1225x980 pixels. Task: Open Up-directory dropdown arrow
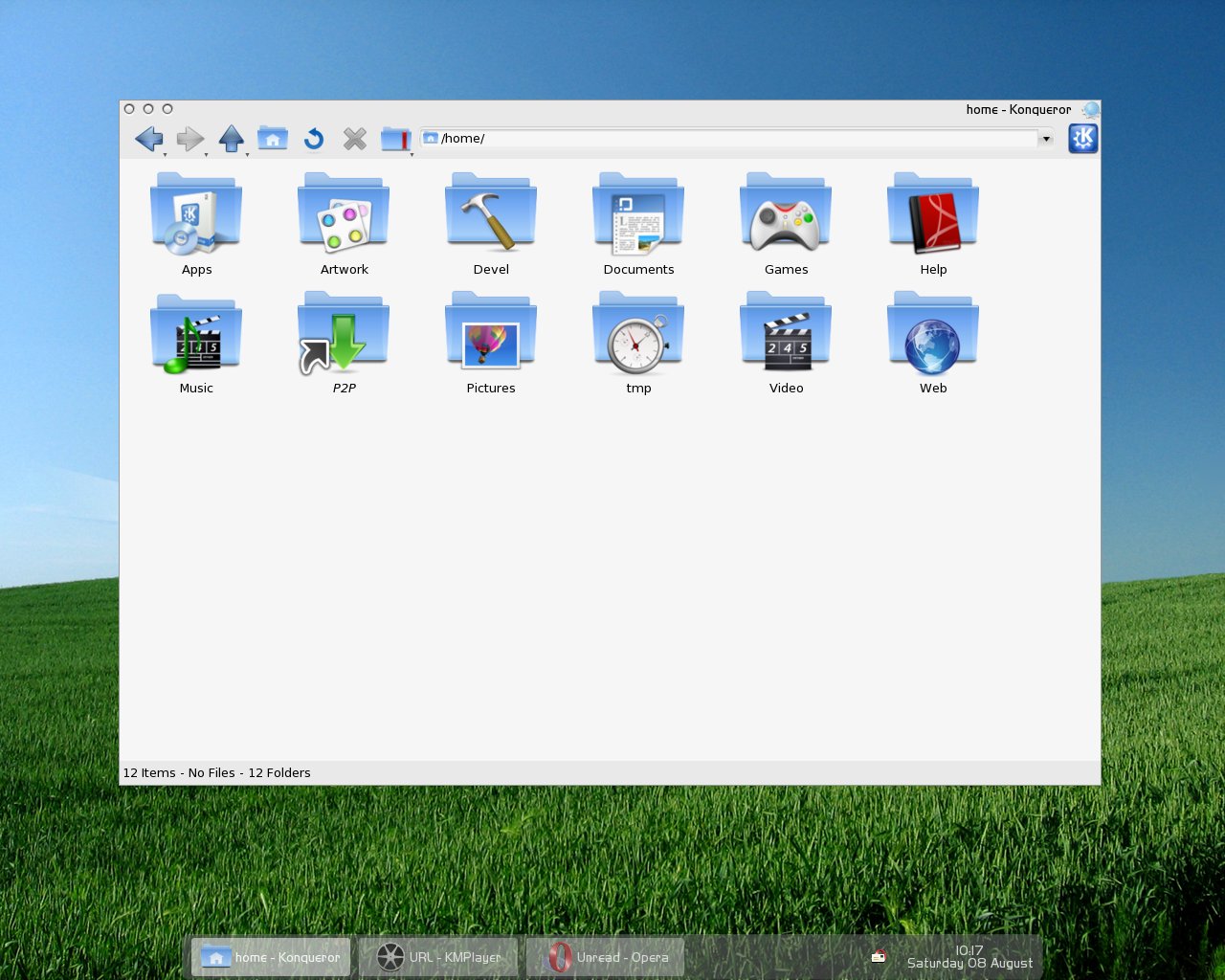[247, 154]
